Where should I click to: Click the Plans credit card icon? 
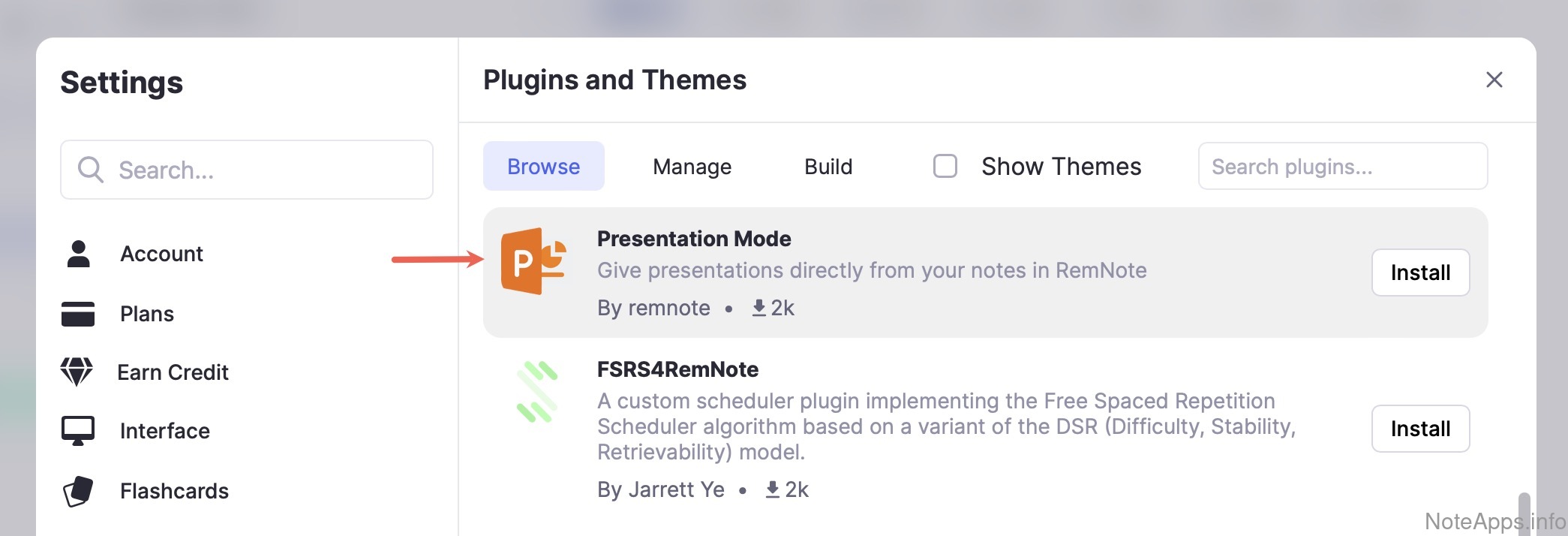(x=78, y=314)
